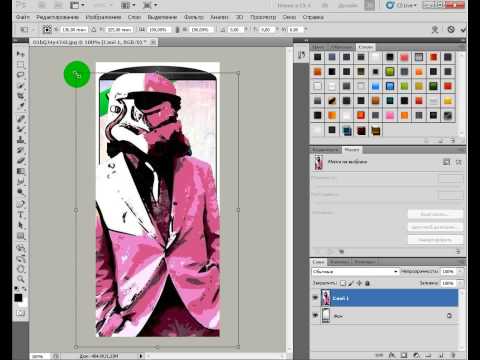Viewport: 480px width, 360px height.
Task: Cancel transform with the circle-slash icon
Action: (451, 29)
